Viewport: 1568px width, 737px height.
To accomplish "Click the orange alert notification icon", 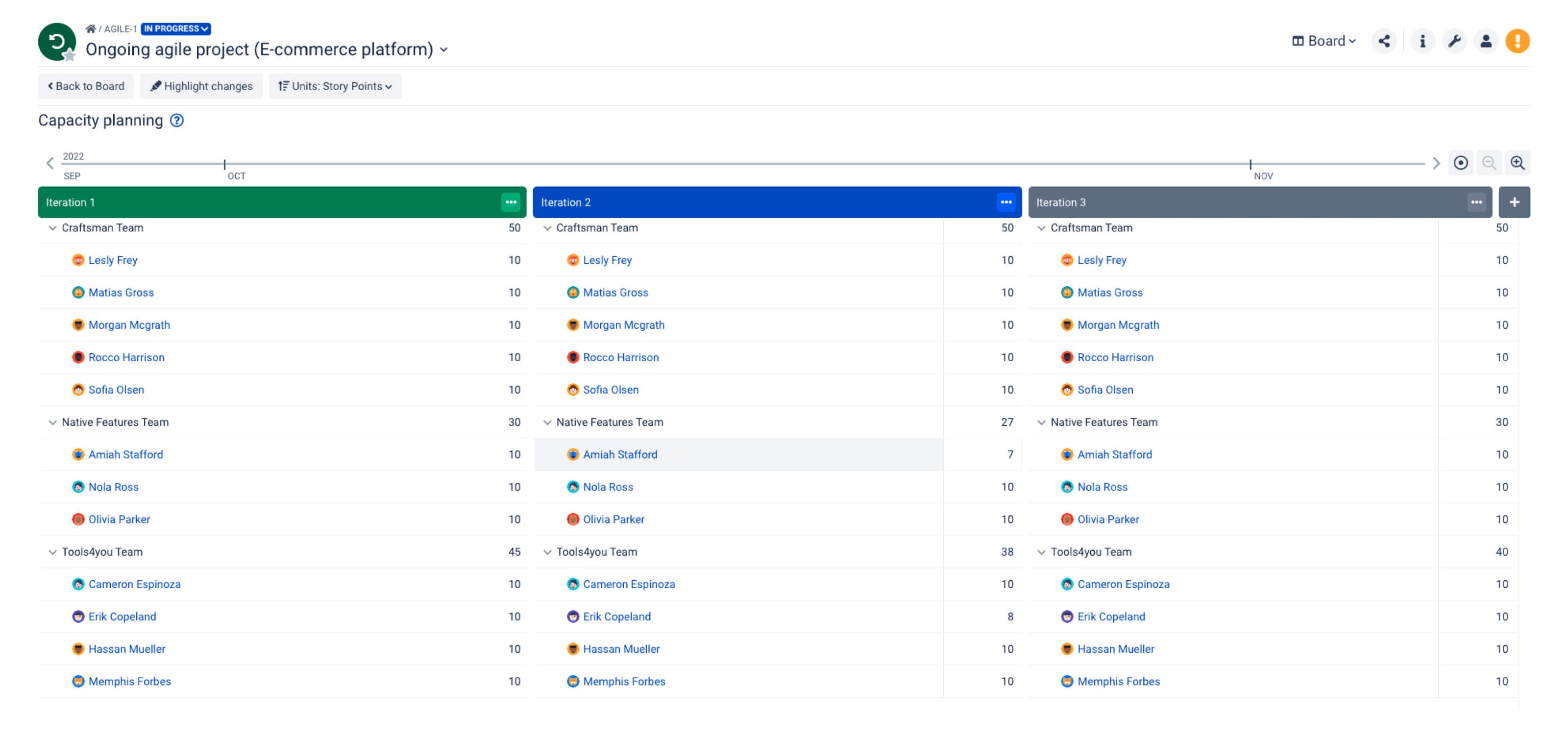I will 1518,41.
